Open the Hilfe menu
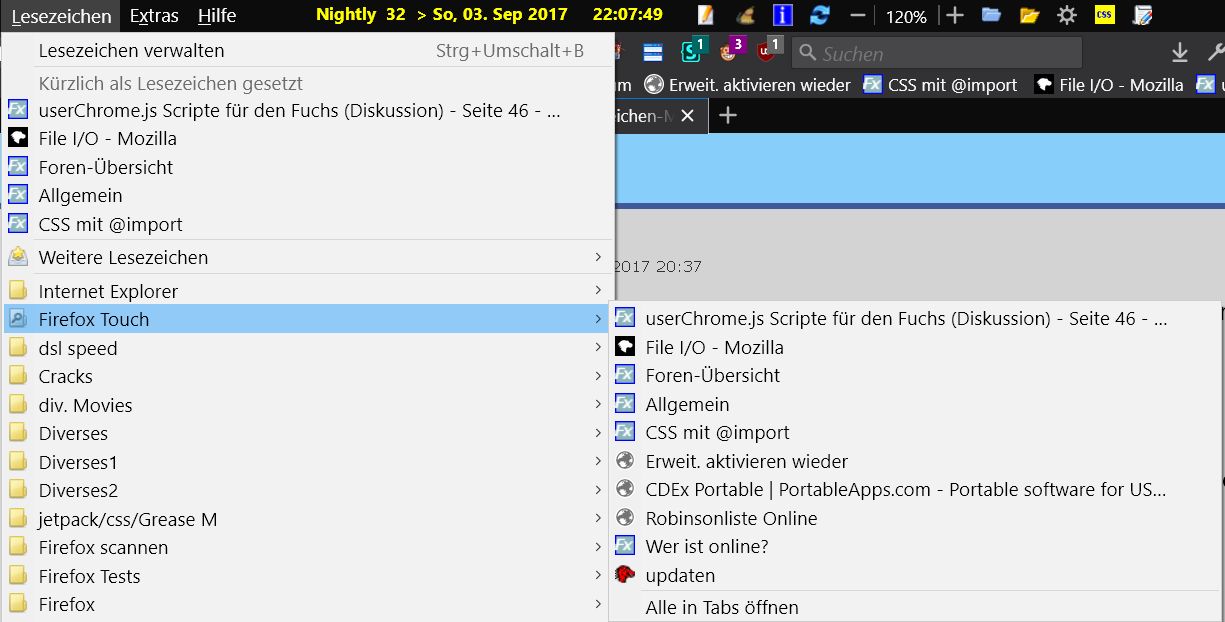 (217, 15)
